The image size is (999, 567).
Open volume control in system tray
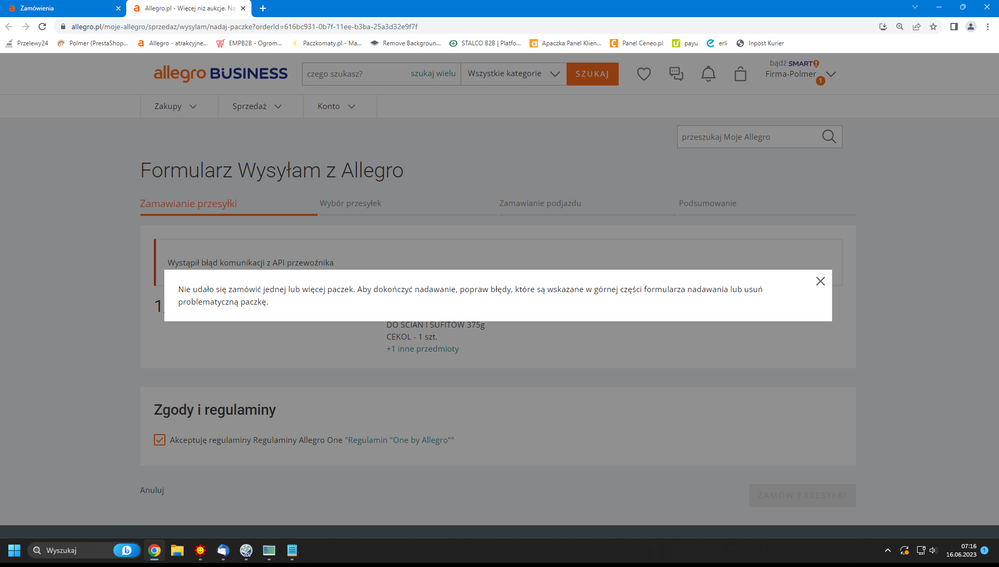933,550
